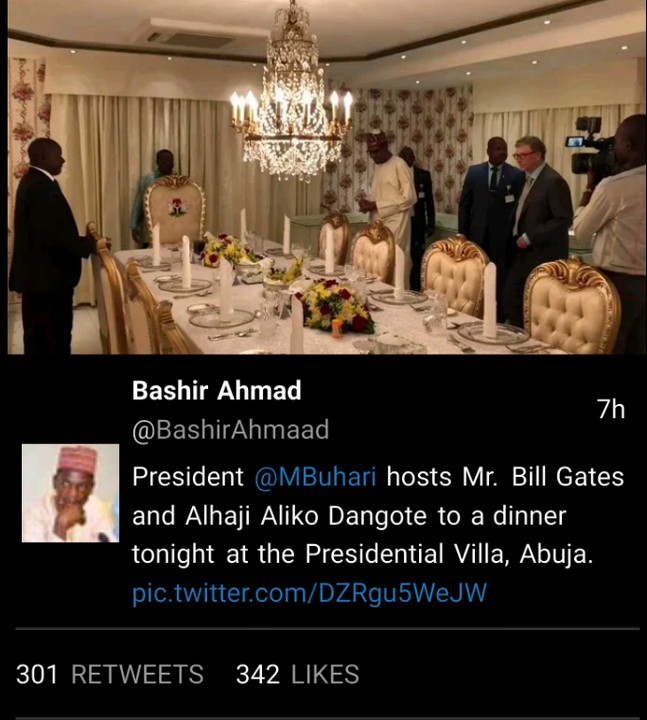
Task: Tap the chandelier in the tweet photo
Action: coord(292,100)
